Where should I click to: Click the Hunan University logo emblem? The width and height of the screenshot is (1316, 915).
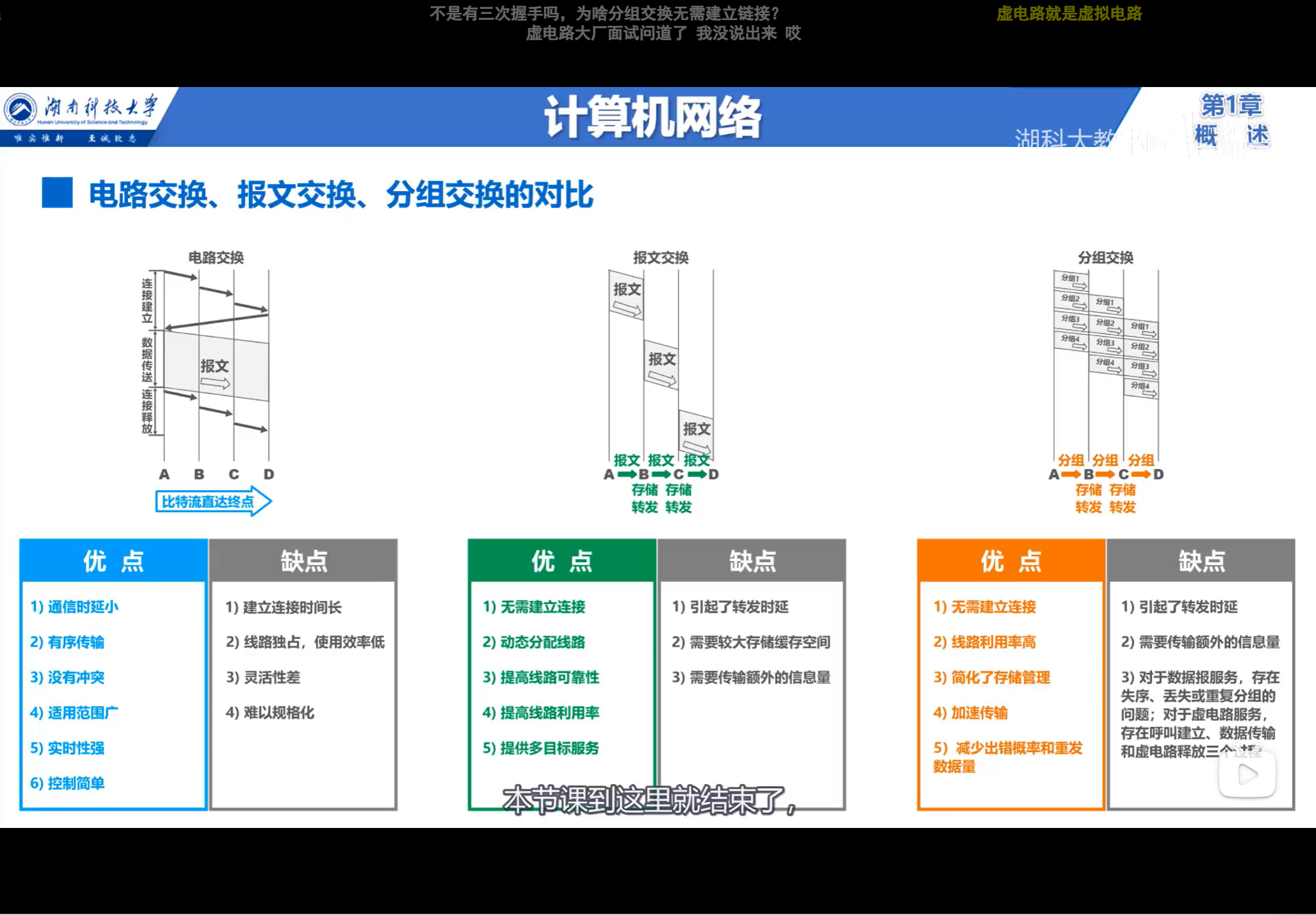21,108
